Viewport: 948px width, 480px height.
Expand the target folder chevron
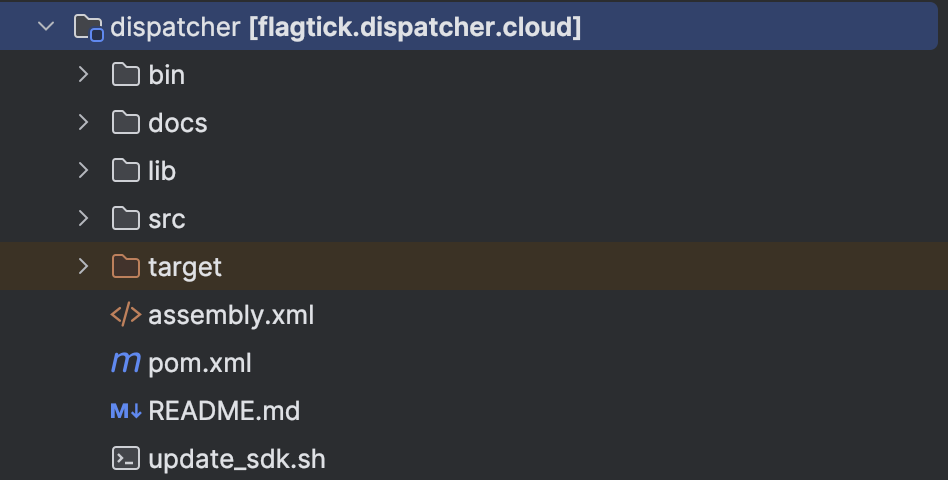(84, 267)
